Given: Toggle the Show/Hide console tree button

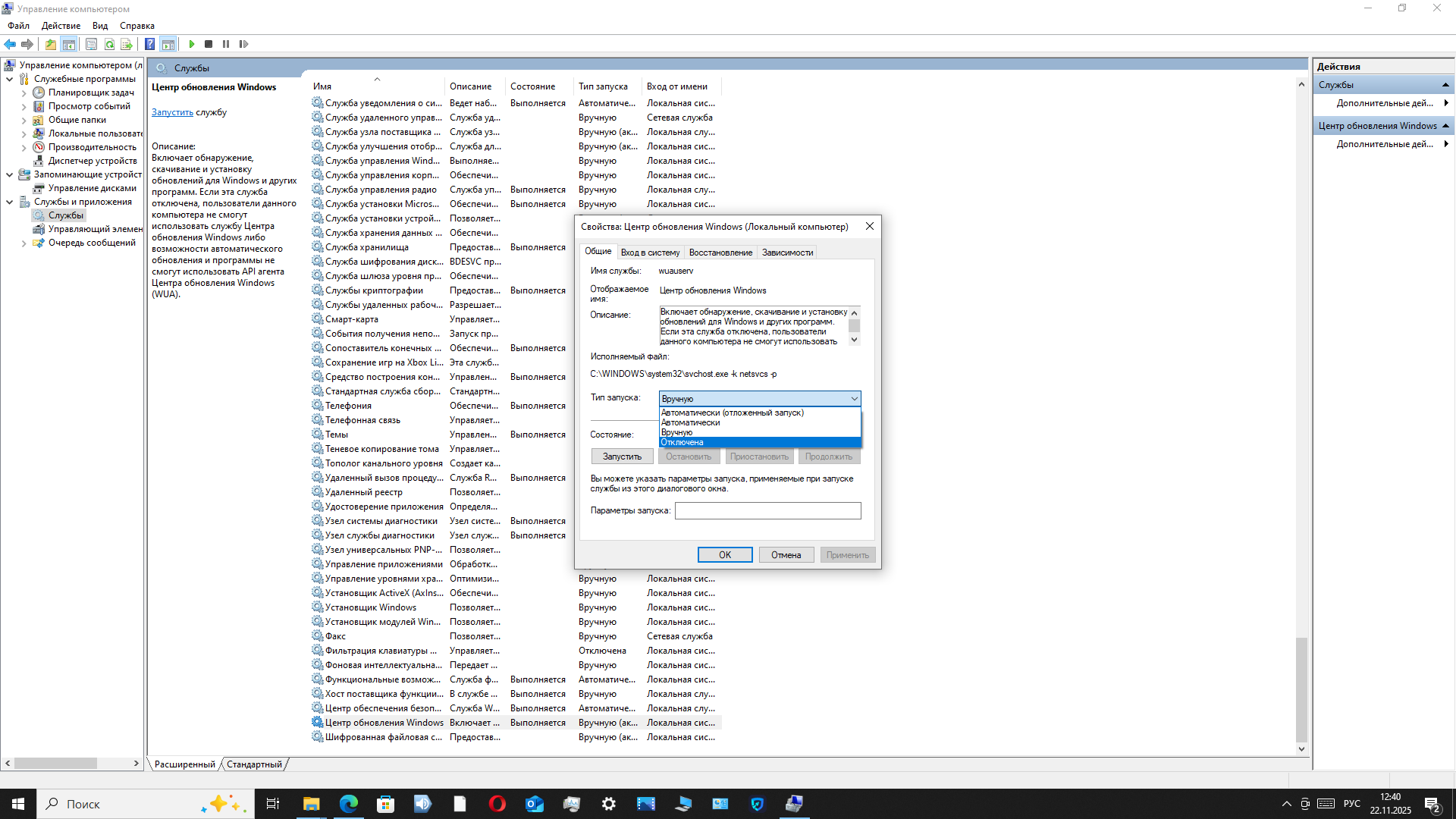Looking at the screenshot, I should point(68,44).
